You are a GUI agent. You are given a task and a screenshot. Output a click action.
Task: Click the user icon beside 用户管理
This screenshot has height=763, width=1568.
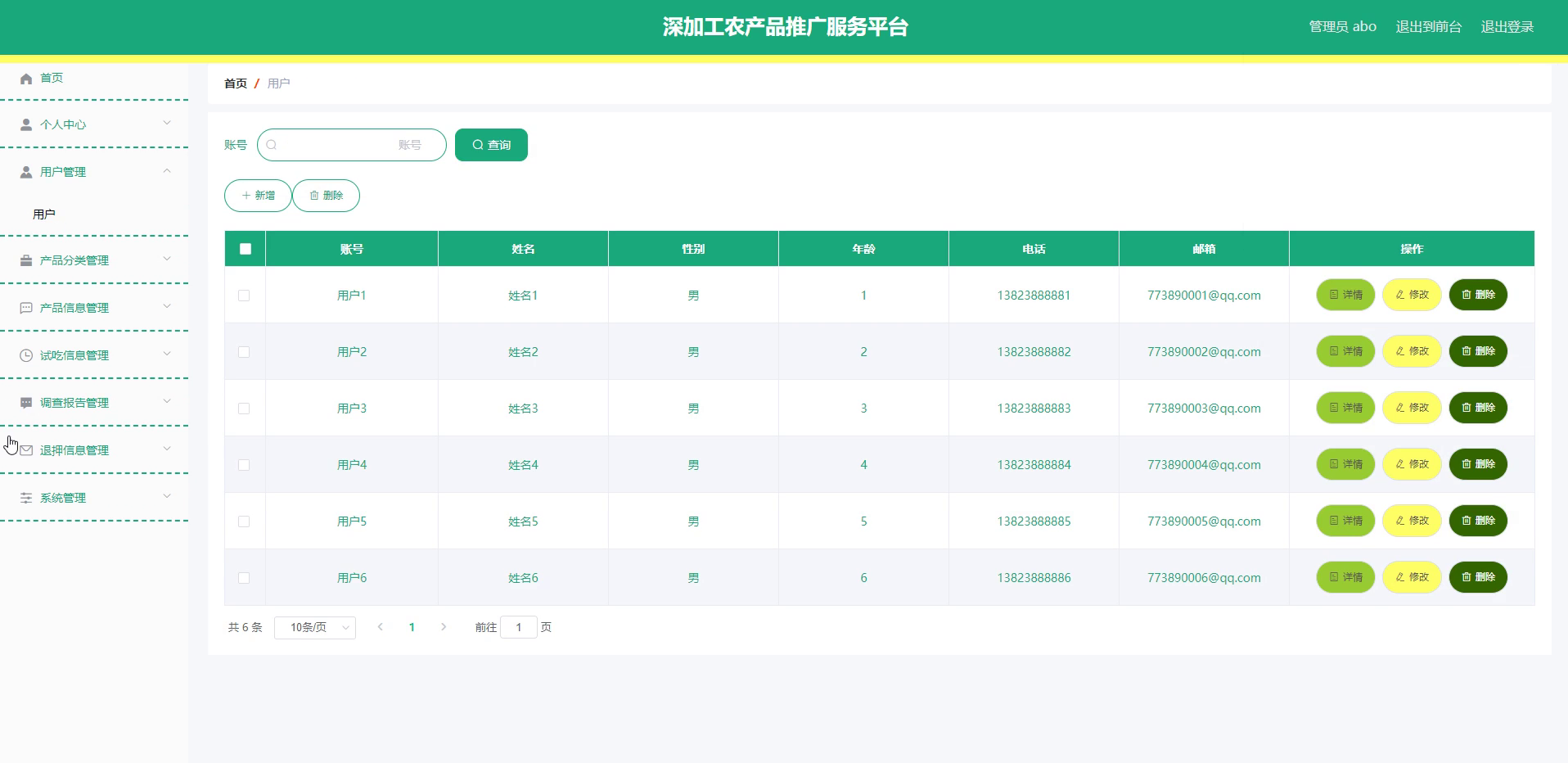click(x=26, y=172)
